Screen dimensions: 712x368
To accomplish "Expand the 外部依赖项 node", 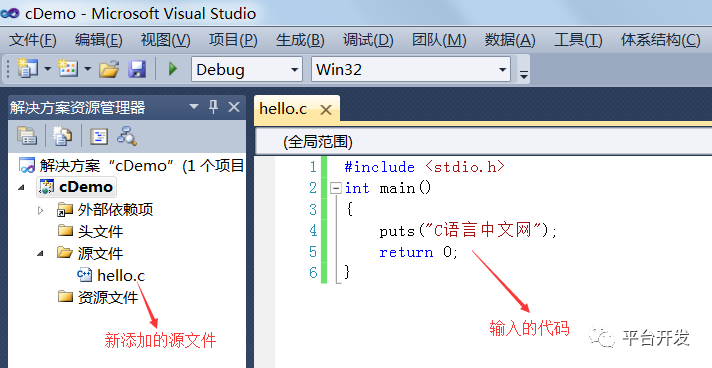I will click(x=41, y=210).
